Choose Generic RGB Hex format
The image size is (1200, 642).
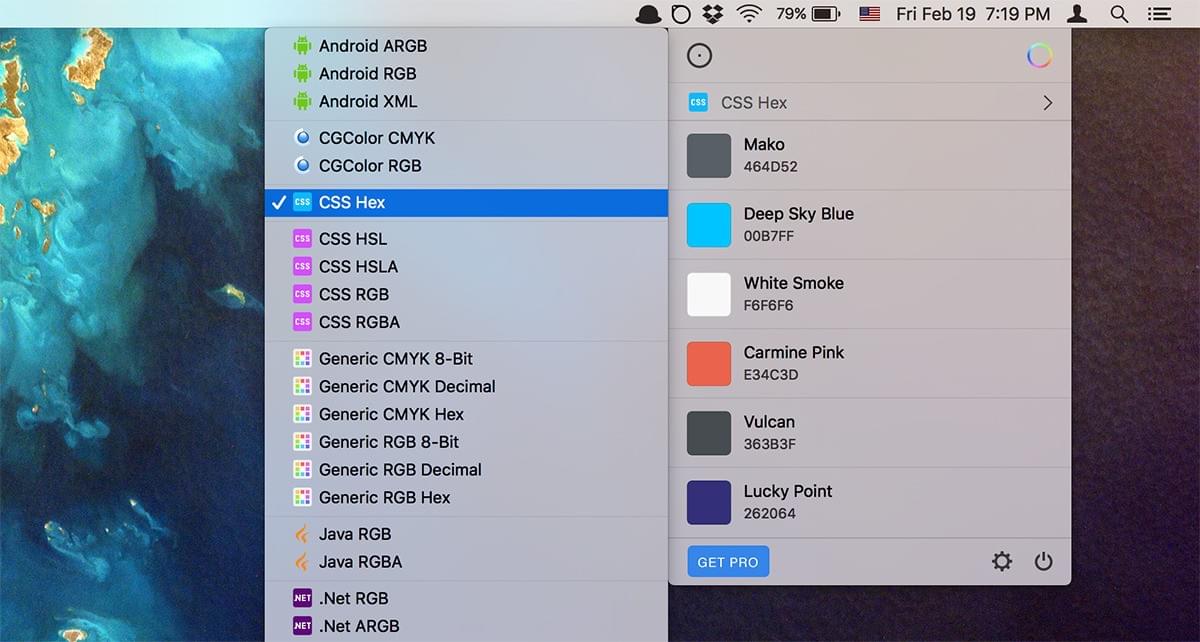pos(466,498)
